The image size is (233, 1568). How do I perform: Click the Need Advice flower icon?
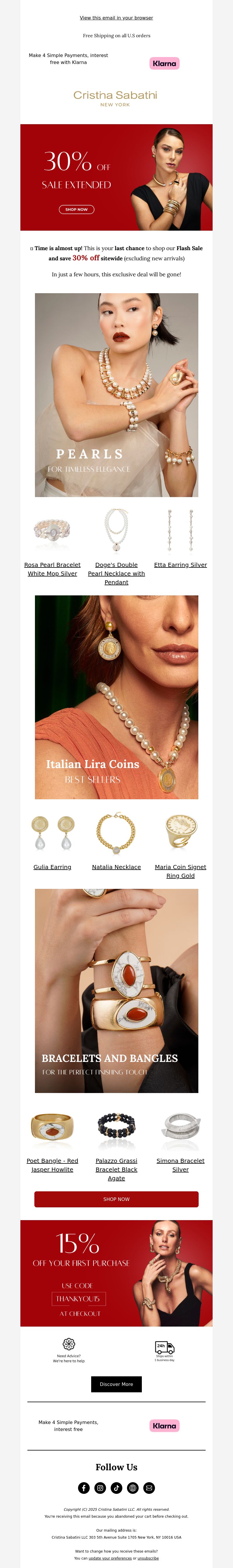click(69, 1343)
